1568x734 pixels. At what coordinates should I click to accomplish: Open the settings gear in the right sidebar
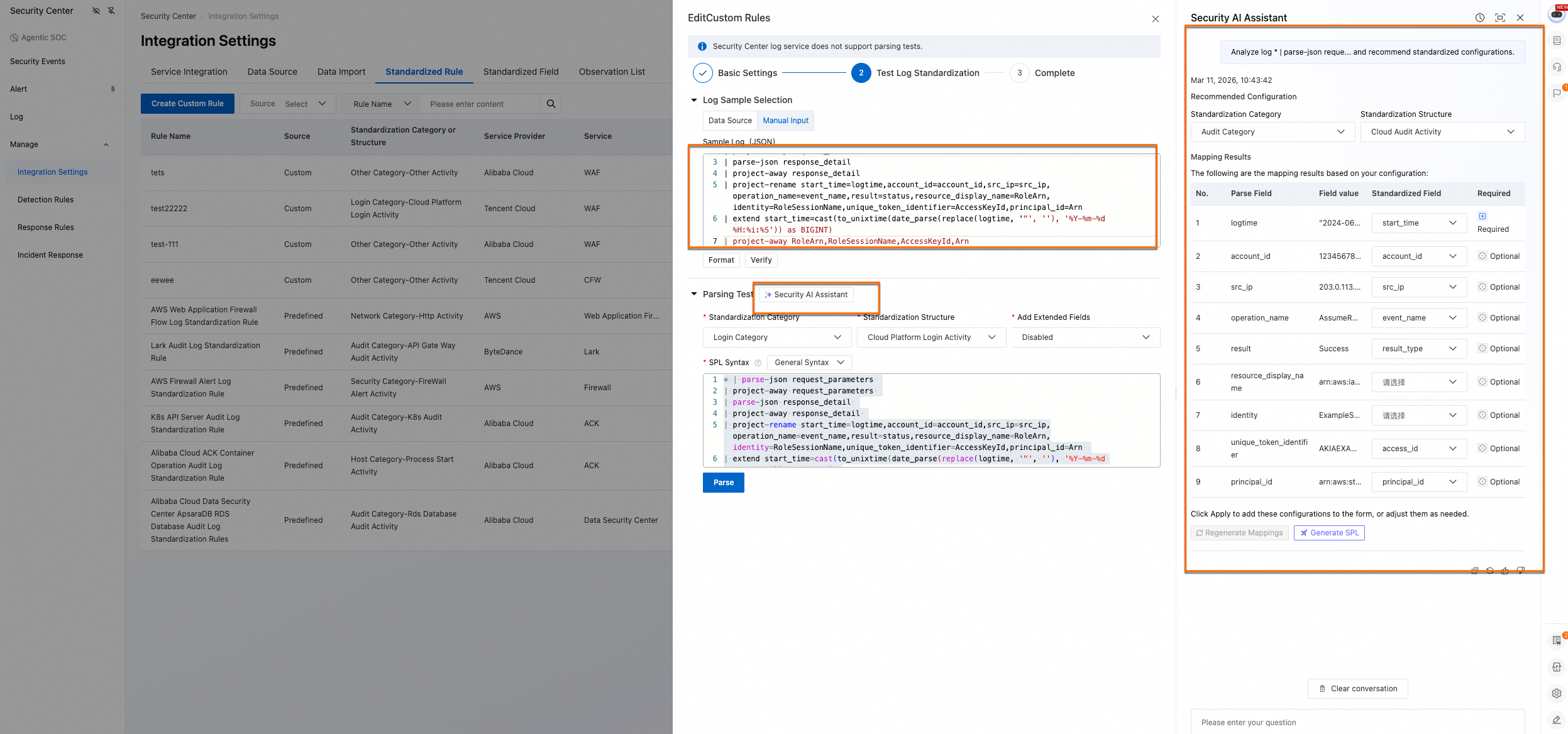tap(1557, 693)
